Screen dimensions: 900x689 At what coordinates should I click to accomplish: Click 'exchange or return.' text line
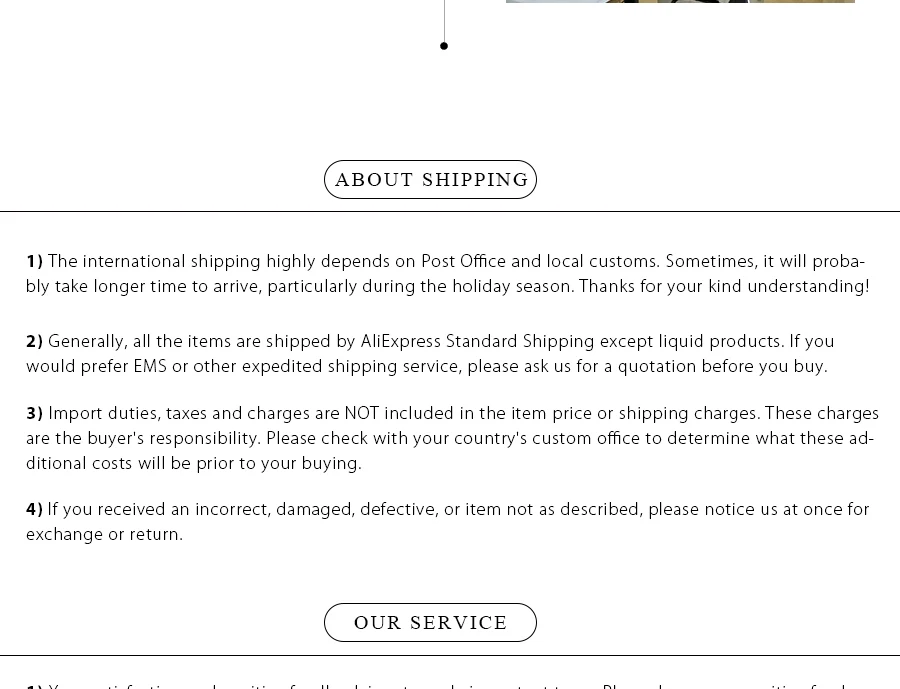click(x=104, y=535)
